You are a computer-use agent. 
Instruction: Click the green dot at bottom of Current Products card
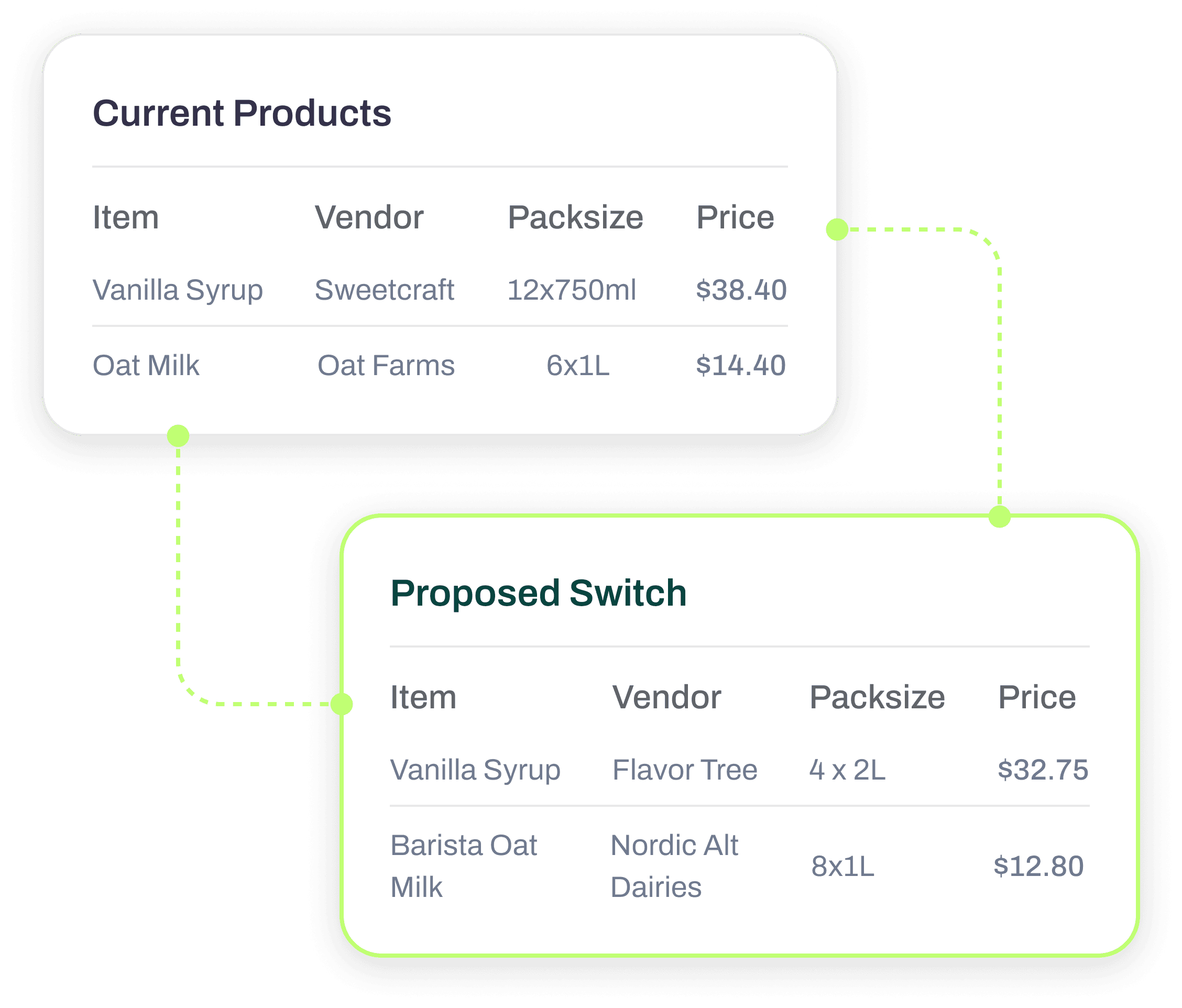178,436
